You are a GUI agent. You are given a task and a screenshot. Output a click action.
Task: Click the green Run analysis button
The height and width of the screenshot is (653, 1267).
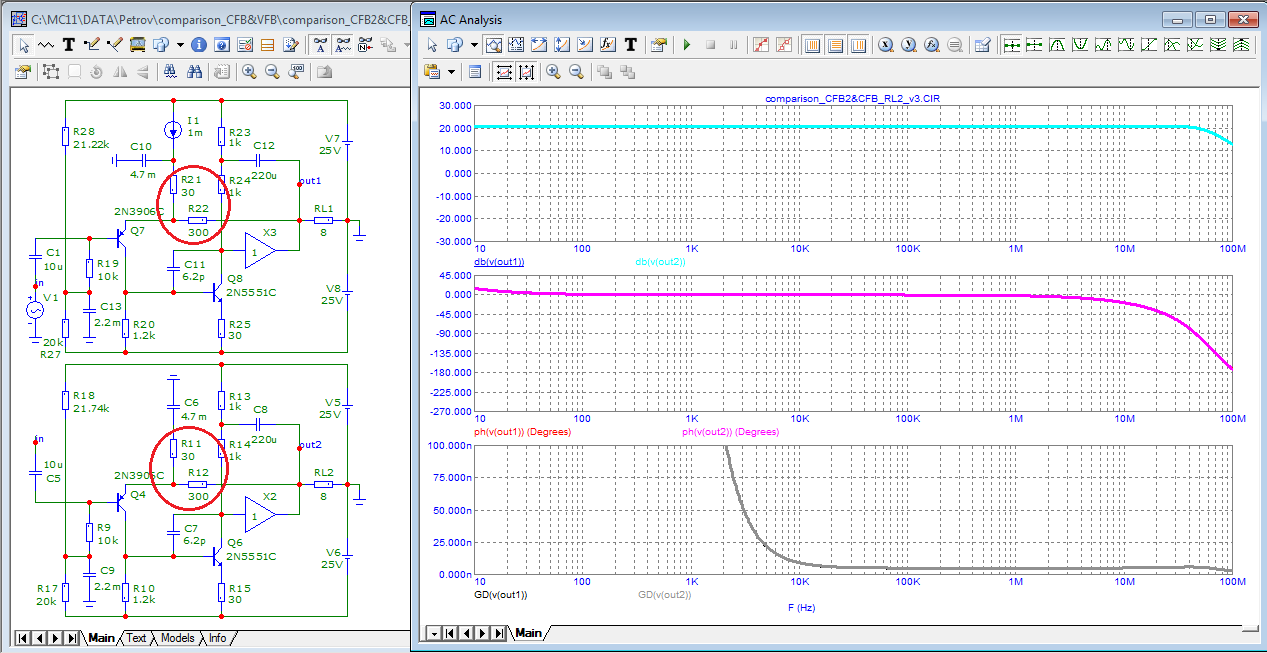(x=687, y=45)
